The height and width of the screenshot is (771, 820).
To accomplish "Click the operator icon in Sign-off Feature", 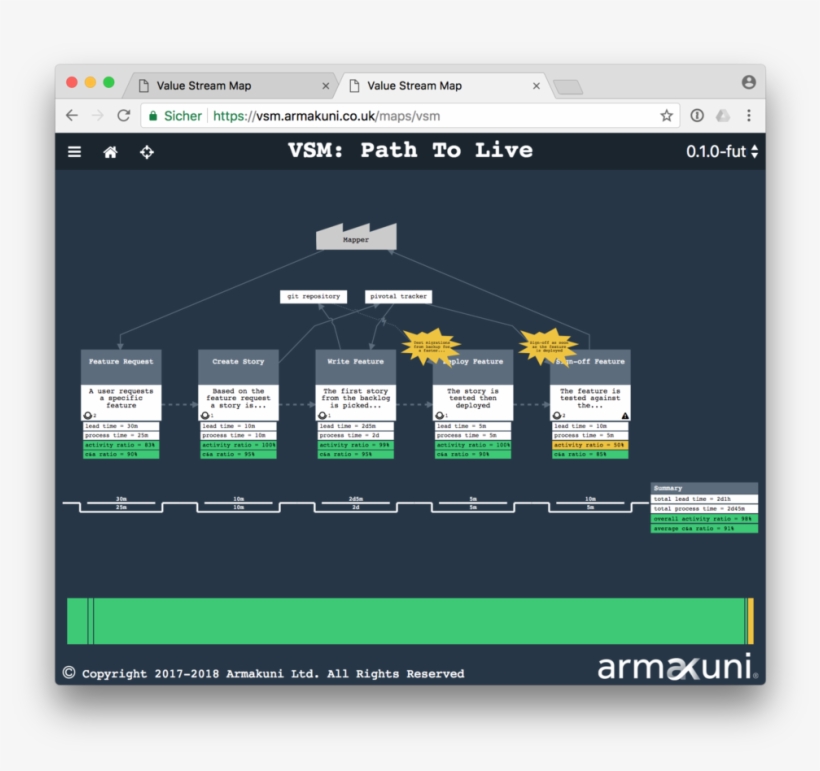I will pos(556,415).
